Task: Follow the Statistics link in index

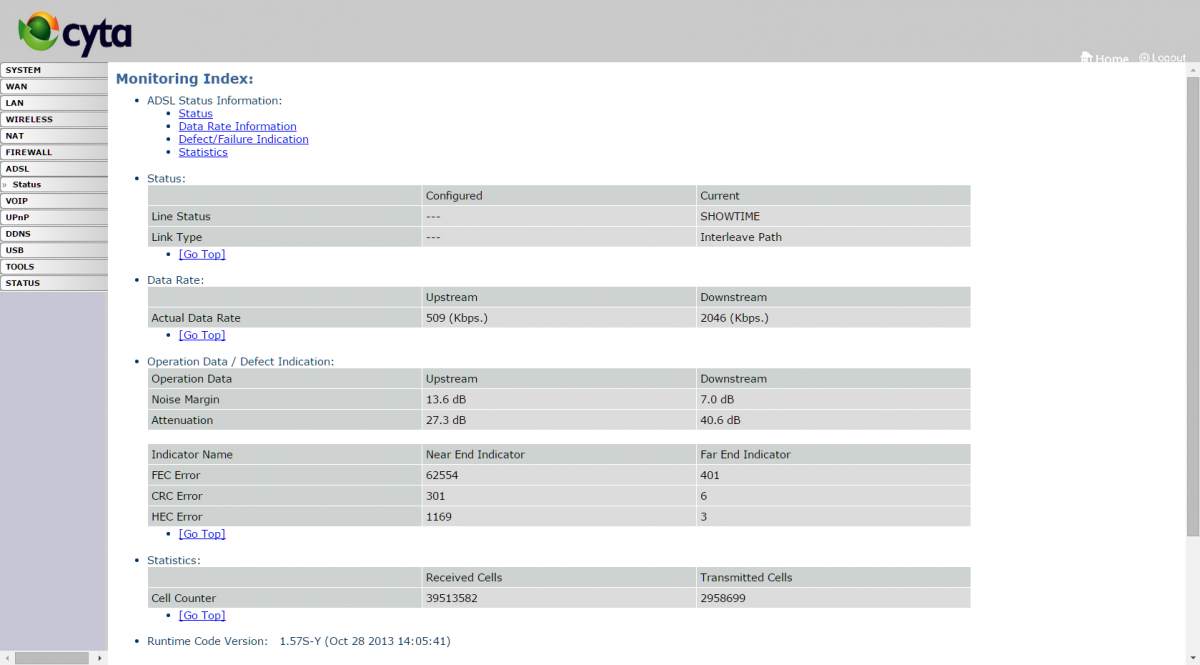Action: pyautogui.click(x=203, y=152)
